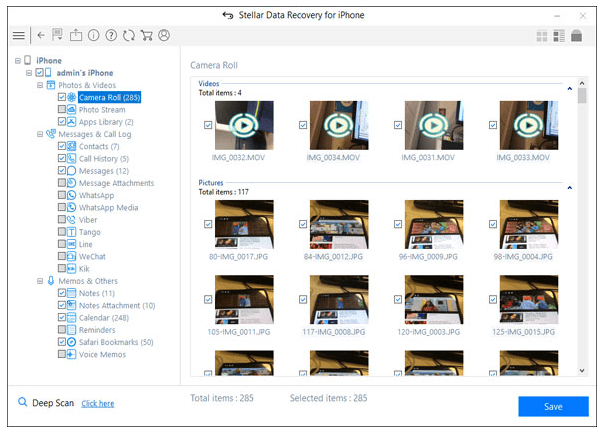Click the WhatsApp icon in tree
Image resolution: width=602 pixels, height=433 pixels.
[71, 195]
